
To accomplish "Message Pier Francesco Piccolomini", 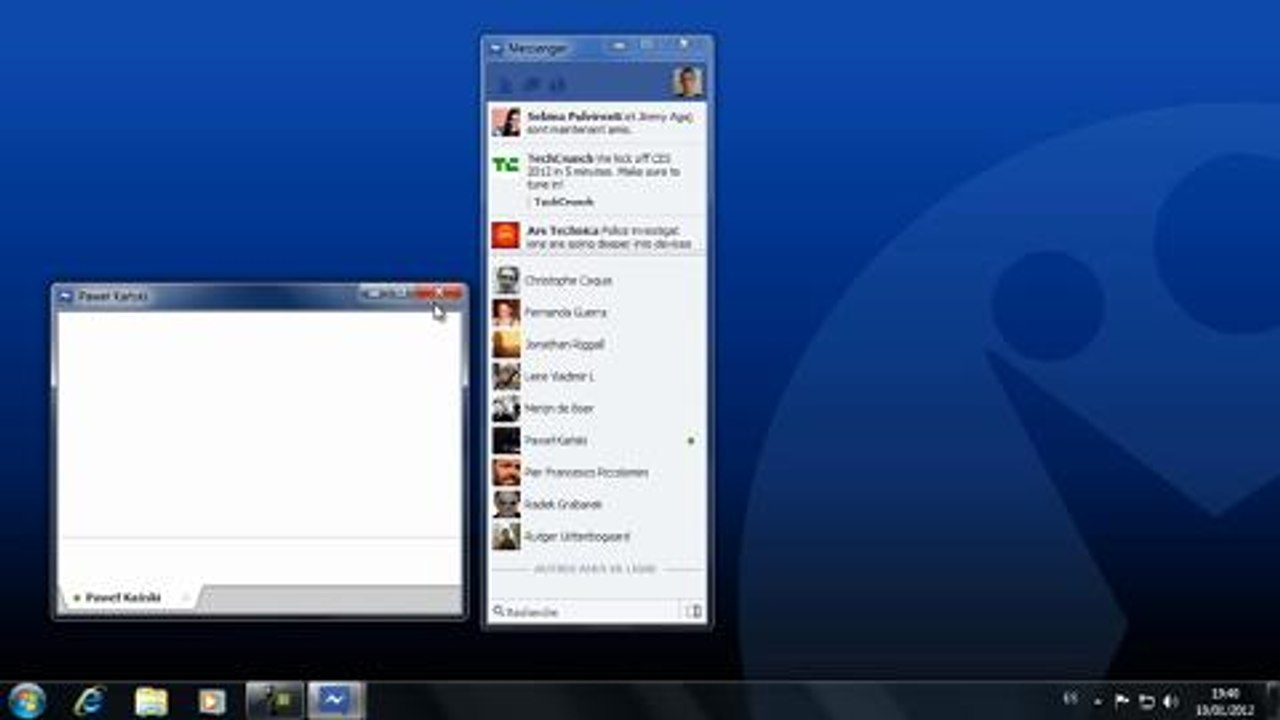I will click(596, 472).
